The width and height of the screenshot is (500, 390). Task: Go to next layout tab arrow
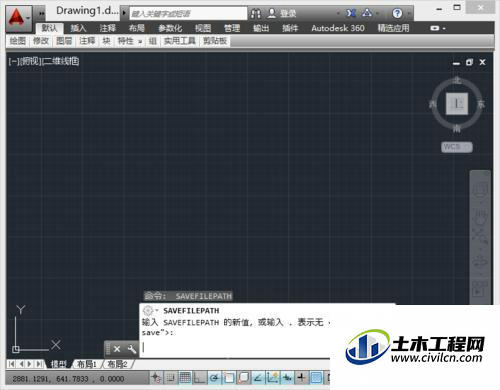coord(29,364)
